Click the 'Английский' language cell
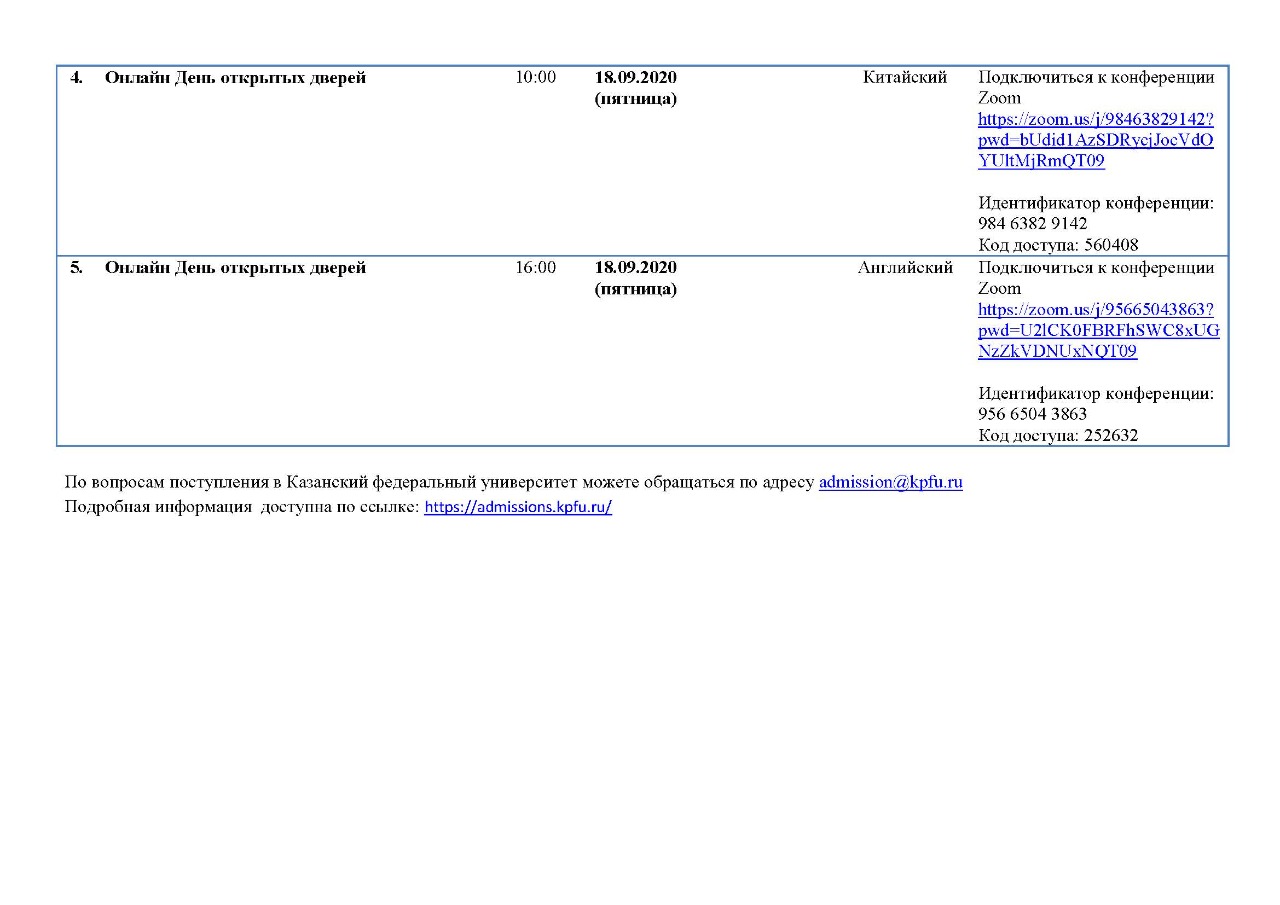Screen dimensions: 1280x905 tap(905, 268)
